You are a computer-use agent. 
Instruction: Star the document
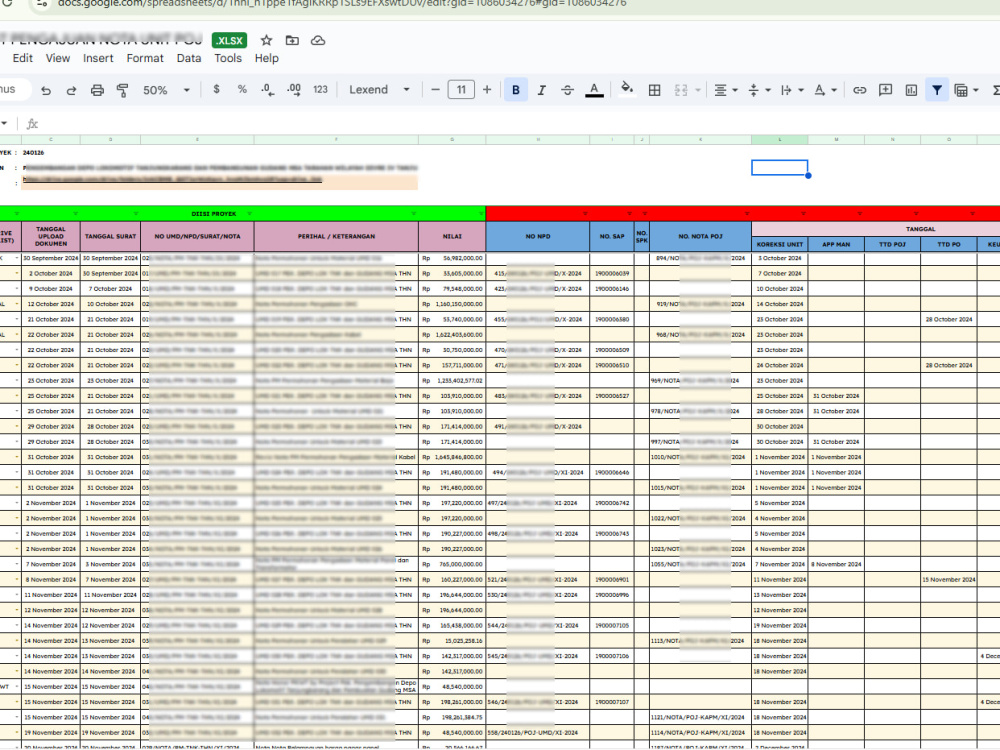click(267, 40)
